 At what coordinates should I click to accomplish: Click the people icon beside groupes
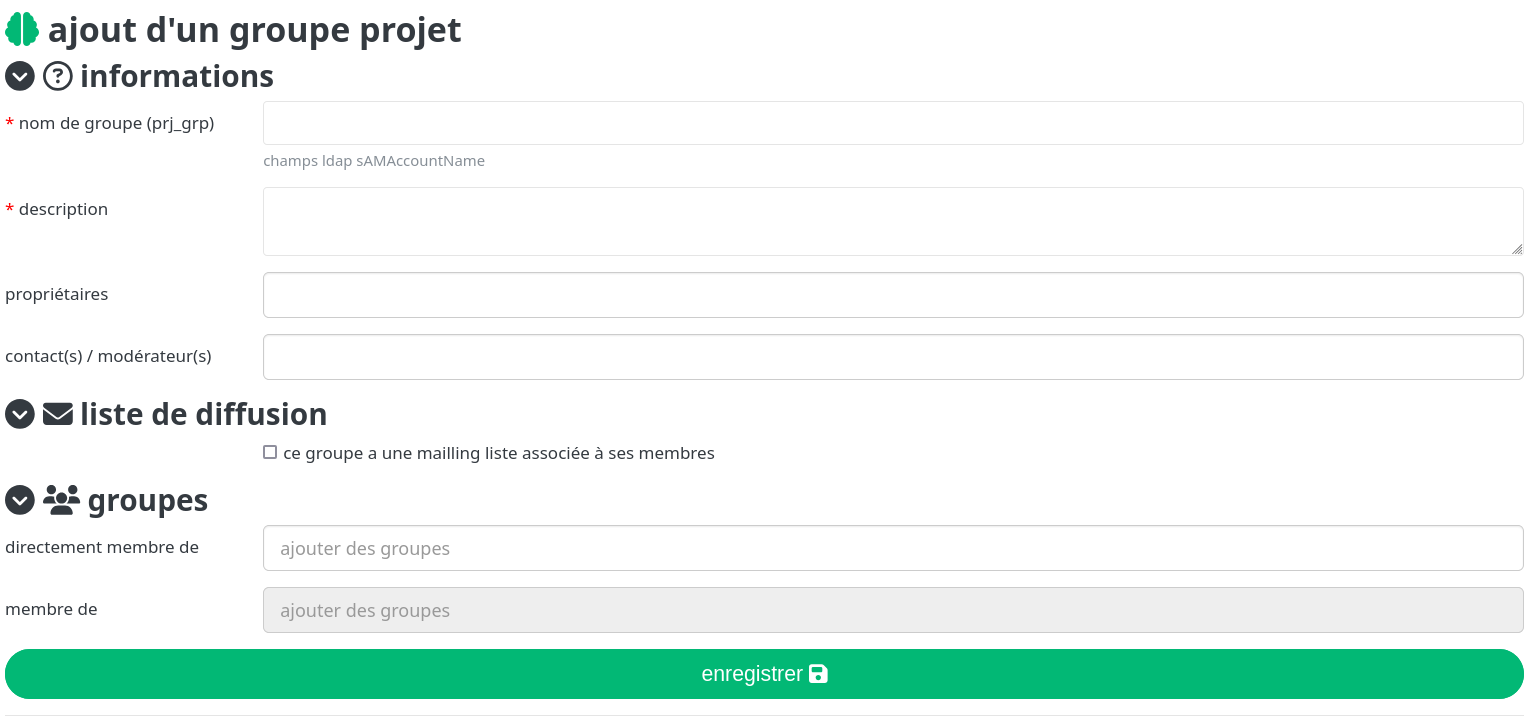coord(61,499)
